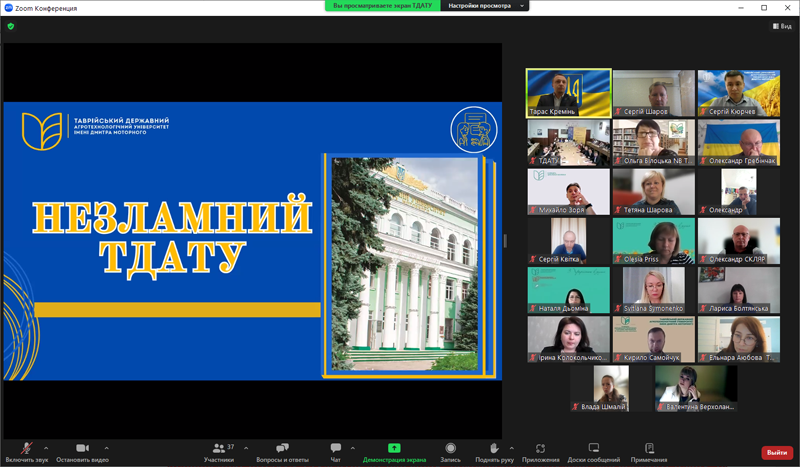Click muted mic icon on Олександр СКЛЯР tile
800x467 pixels.
[703, 259]
